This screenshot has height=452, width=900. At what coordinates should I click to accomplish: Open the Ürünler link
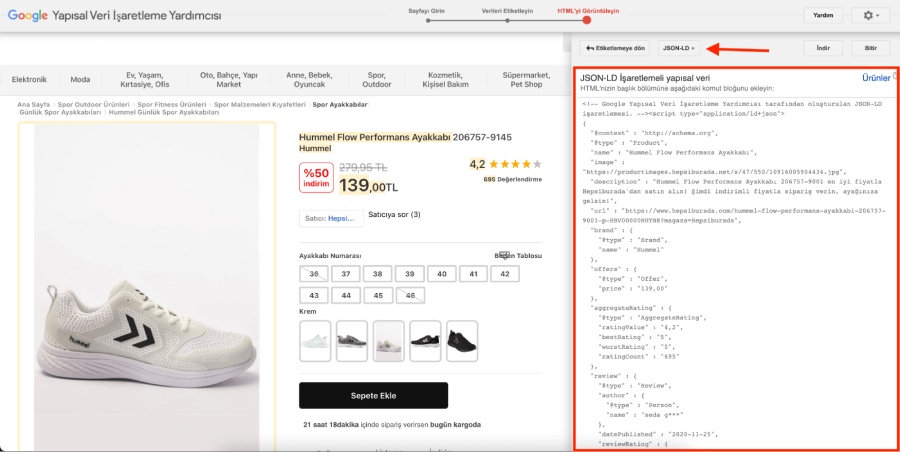[x=876, y=77]
